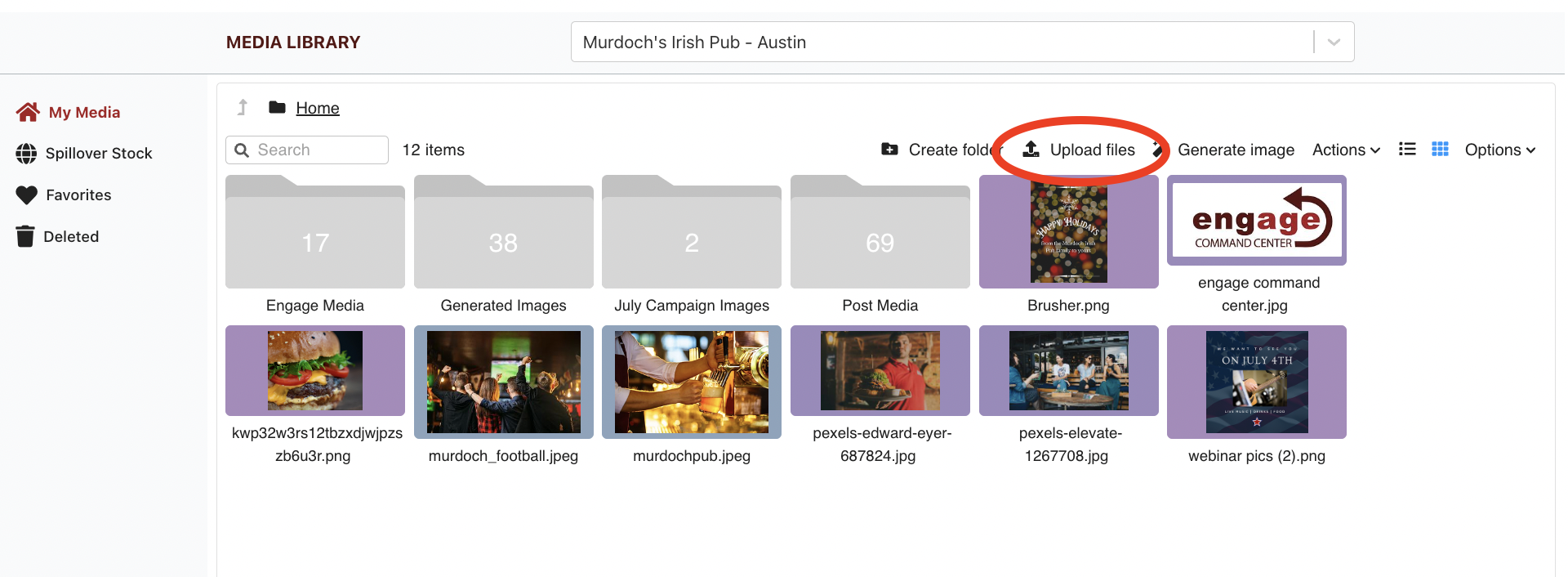Viewport: 1568px width, 577px height.
Task: Select Spillover Stock in sidebar
Action: click(x=99, y=154)
